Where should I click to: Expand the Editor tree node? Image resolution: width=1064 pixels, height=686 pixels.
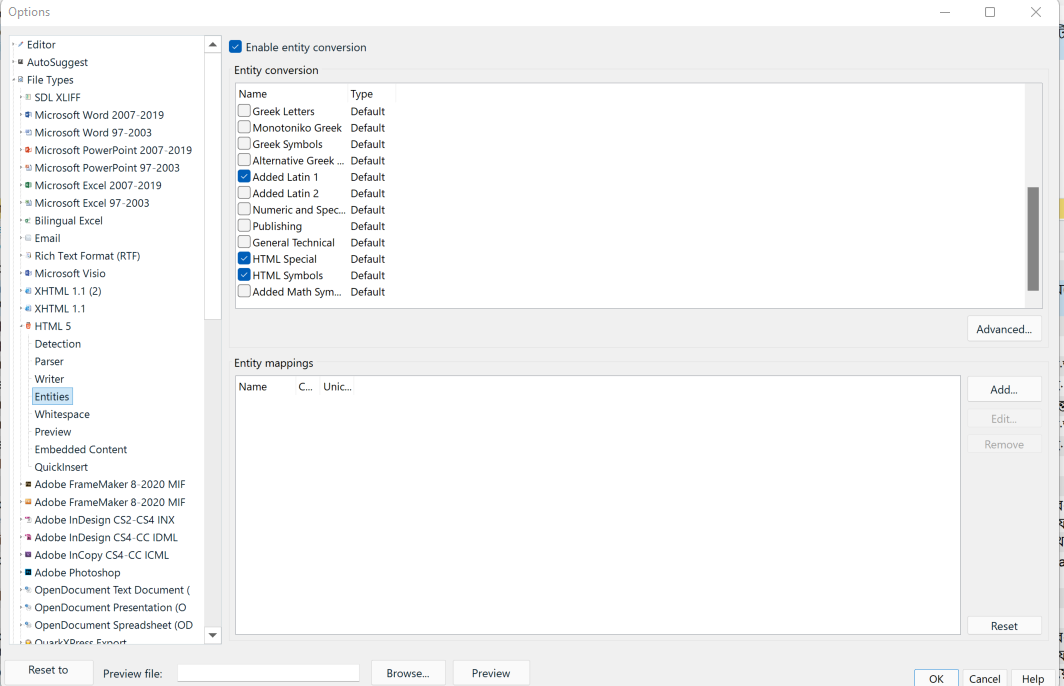pyautogui.click(x=13, y=44)
